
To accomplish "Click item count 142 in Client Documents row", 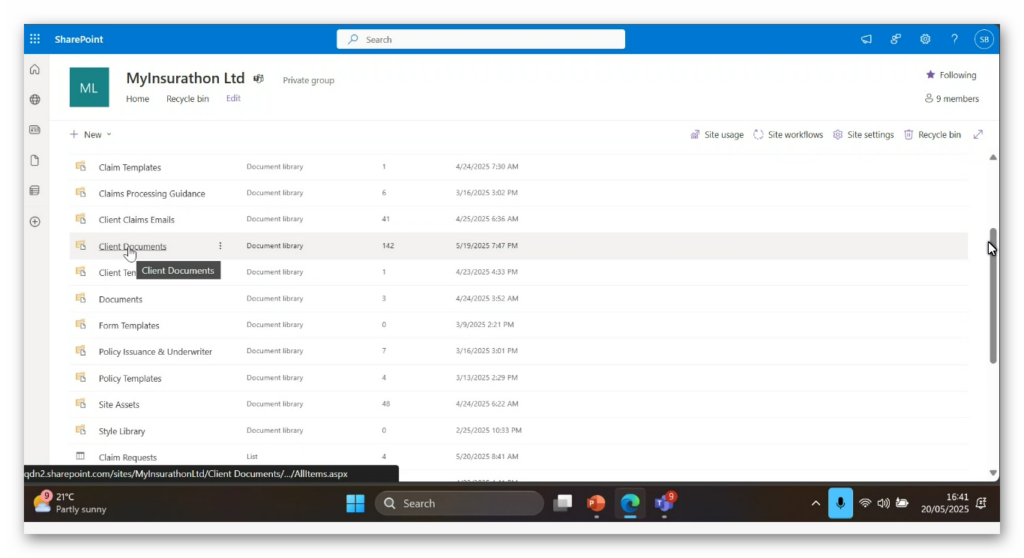I will pyautogui.click(x=388, y=246).
